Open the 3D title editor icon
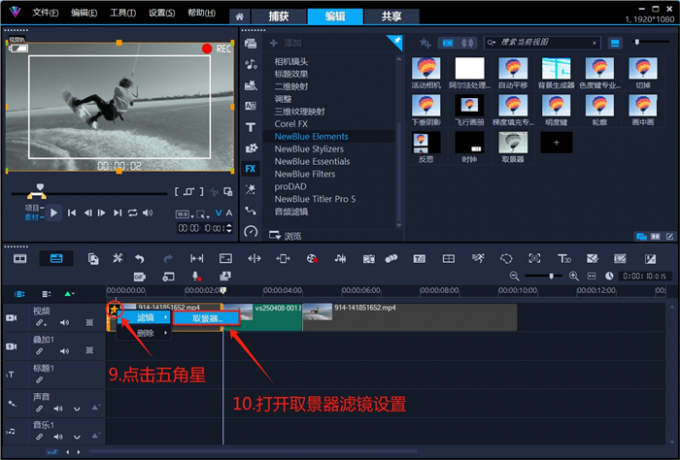This screenshot has height=460, width=680. pos(564,259)
